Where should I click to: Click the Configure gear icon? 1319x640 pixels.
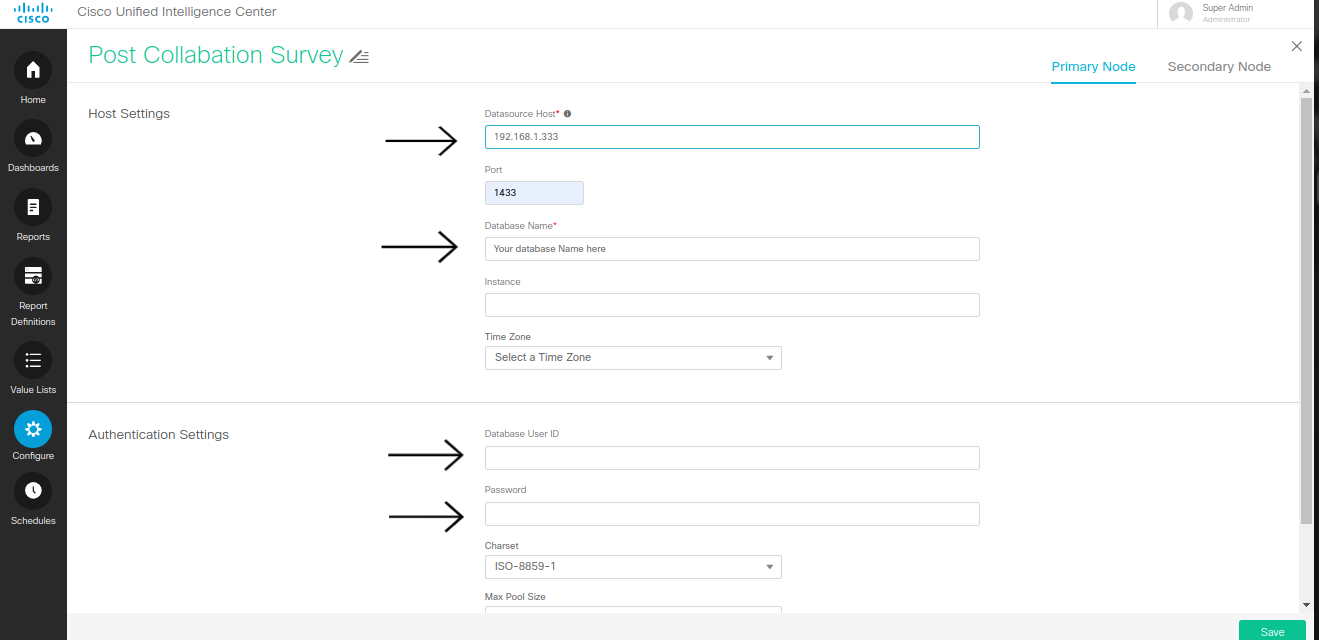point(33,429)
